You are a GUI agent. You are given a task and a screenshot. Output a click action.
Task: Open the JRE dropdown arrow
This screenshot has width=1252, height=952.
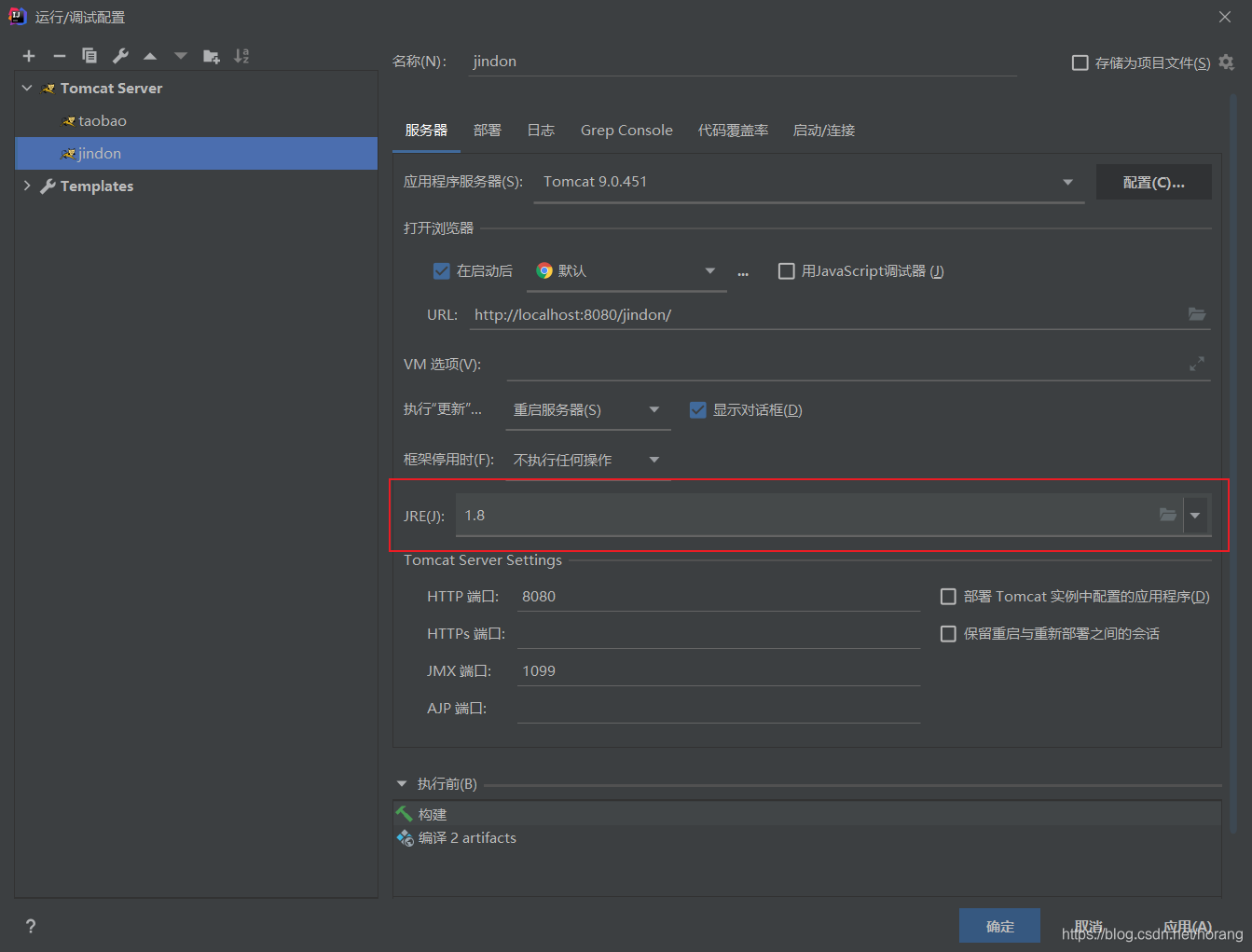(1195, 515)
